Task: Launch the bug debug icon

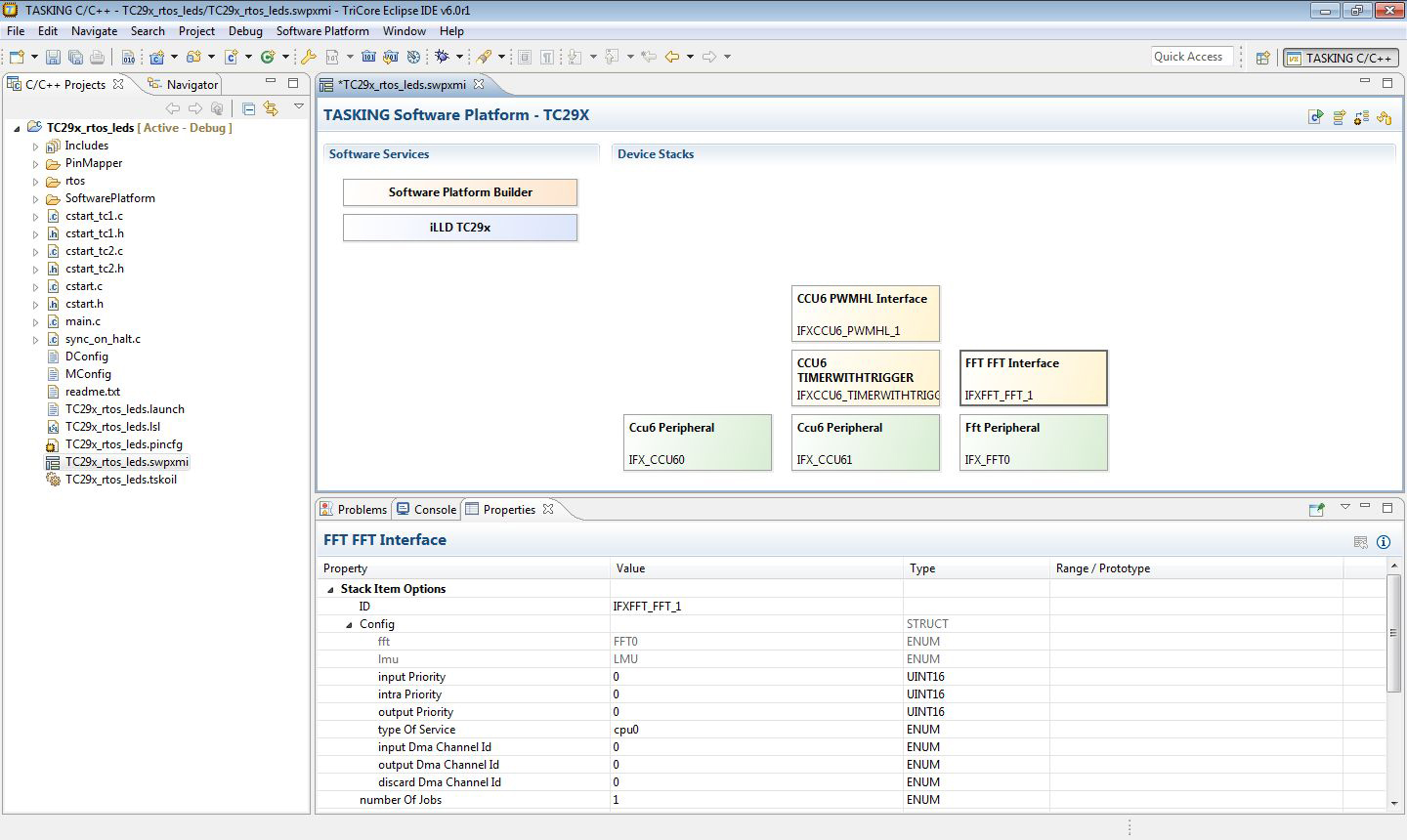Action: (x=442, y=57)
